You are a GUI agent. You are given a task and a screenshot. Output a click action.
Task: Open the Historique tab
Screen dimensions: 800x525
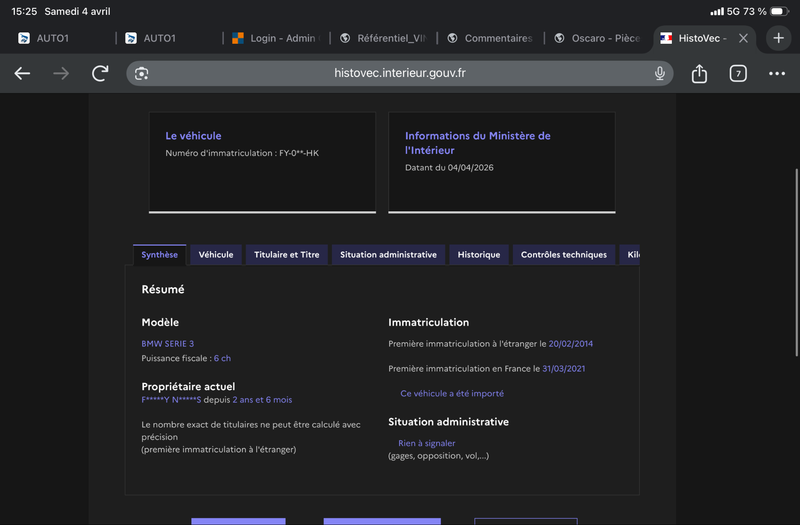[x=479, y=255]
